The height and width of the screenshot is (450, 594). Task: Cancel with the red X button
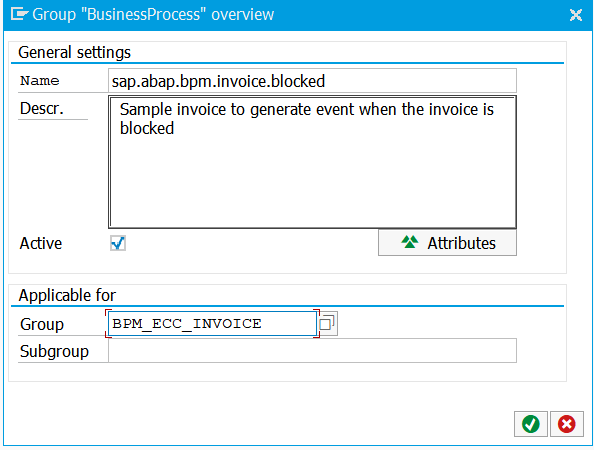567,424
